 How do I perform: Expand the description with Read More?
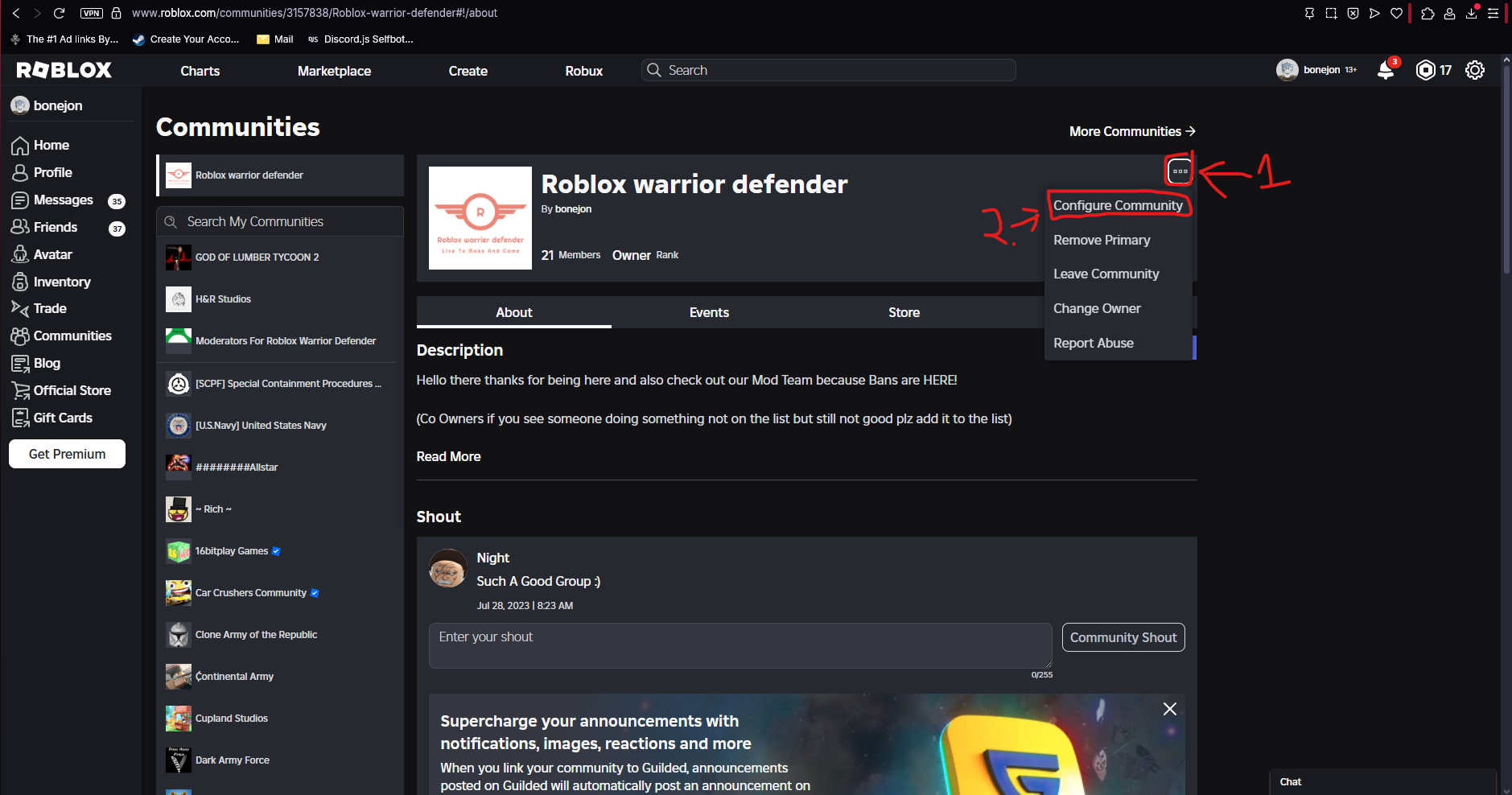click(x=448, y=456)
